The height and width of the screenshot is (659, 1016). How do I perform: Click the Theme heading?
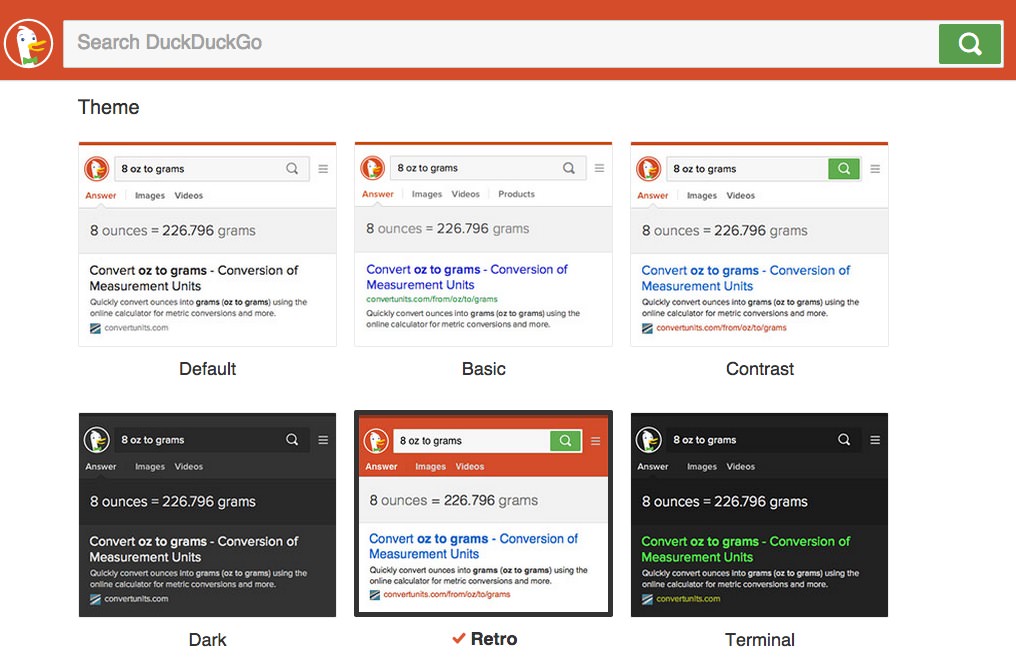pyautogui.click(x=108, y=107)
